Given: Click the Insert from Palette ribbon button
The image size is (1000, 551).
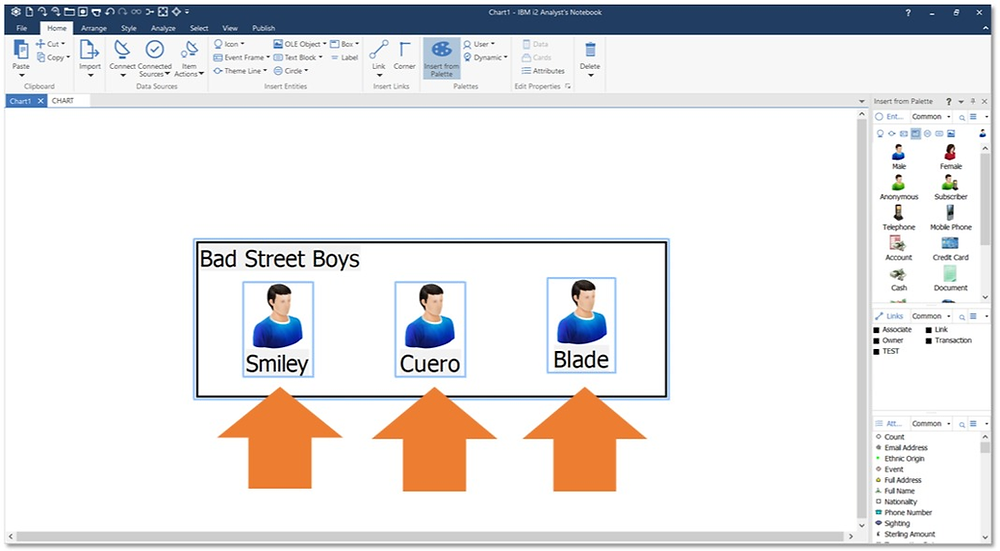Looking at the screenshot, I should [441, 58].
